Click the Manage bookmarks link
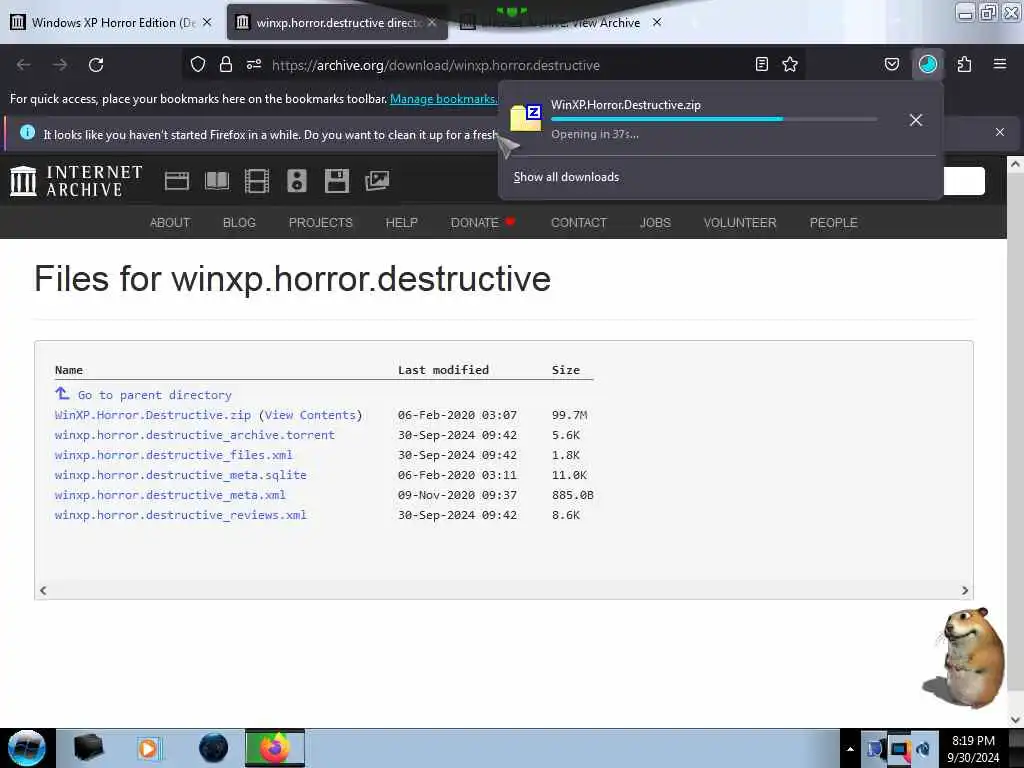 click(x=443, y=99)
